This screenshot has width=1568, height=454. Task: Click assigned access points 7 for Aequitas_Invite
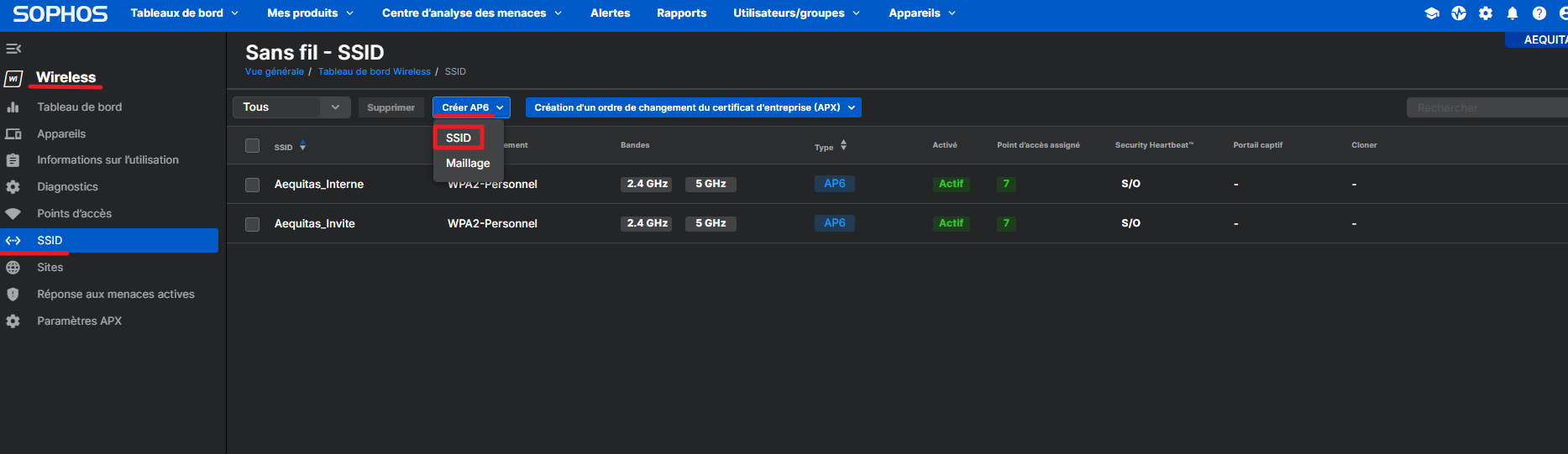coord(1006,223)
